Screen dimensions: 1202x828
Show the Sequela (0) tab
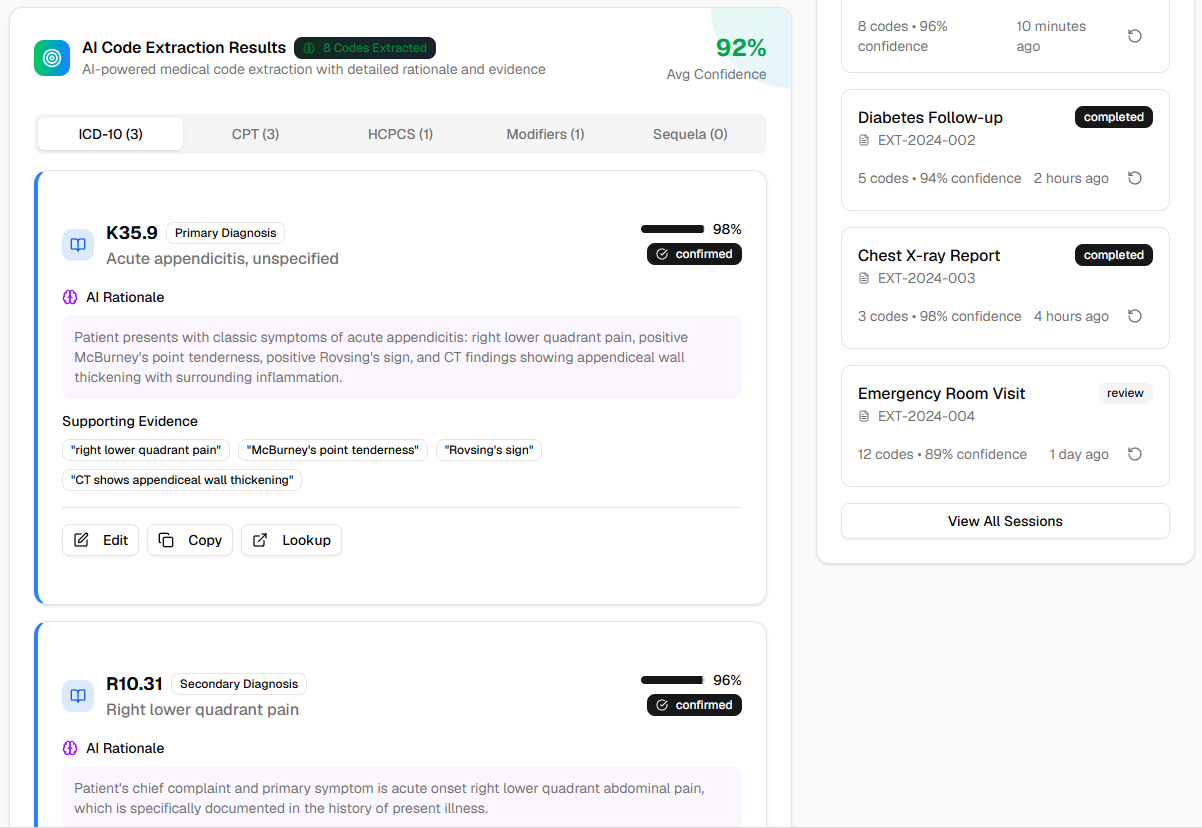click(690, 134)
